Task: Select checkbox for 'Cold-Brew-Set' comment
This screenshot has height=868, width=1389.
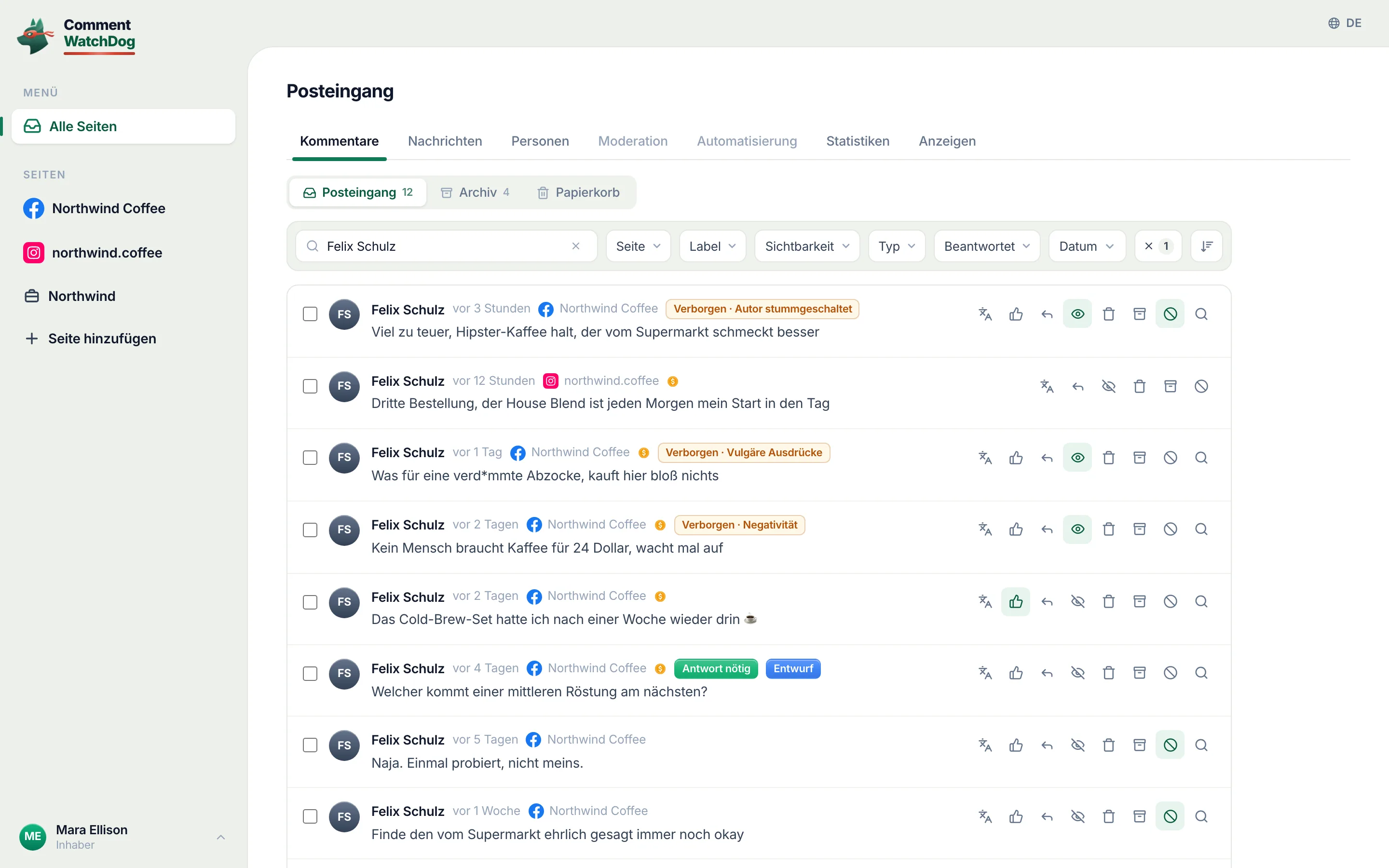Action: (x=310, y=602)
